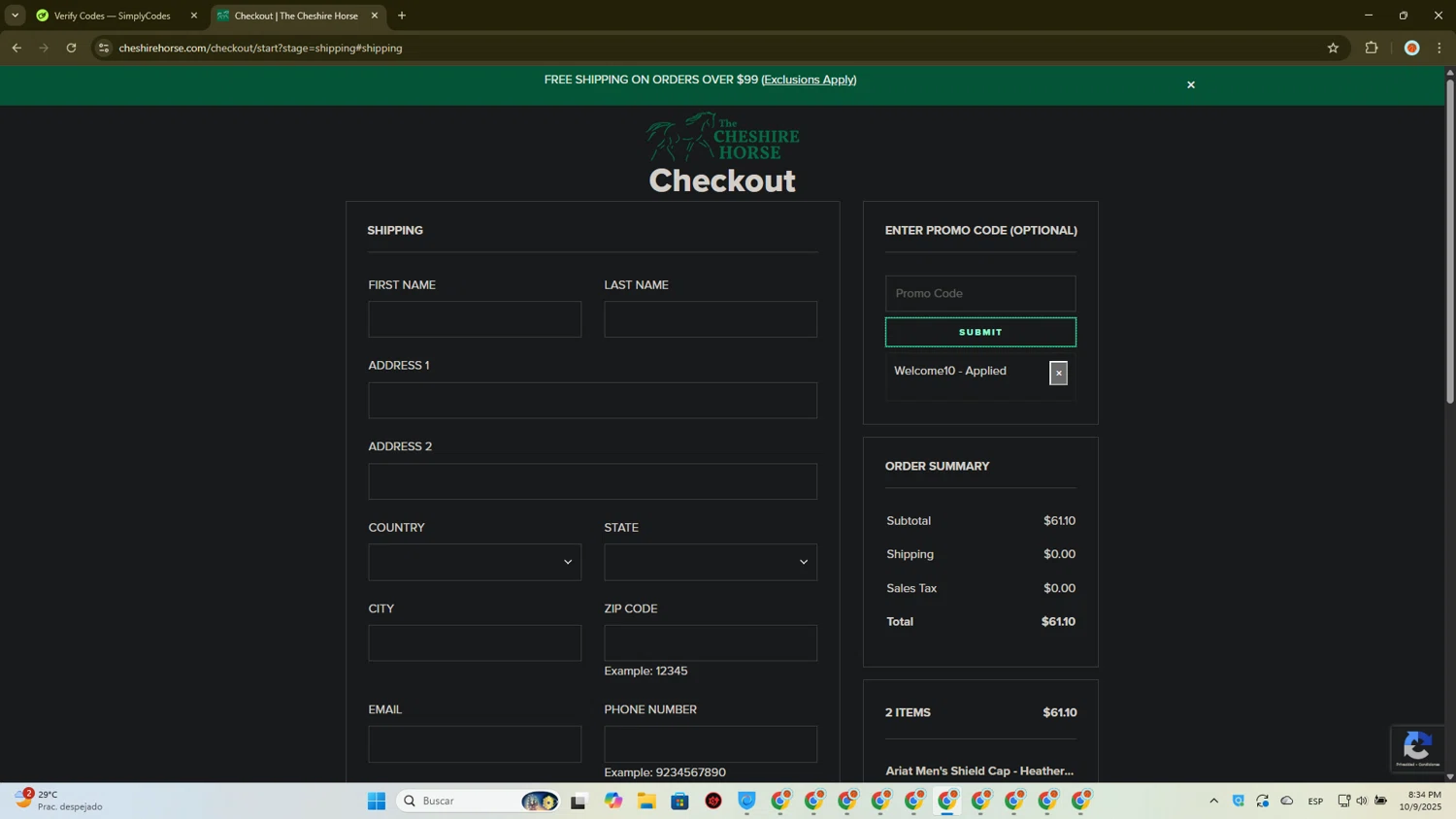This screenshot has height=819, width=1456.
Task: Focus the Address 2 field
Action: tap(592, 481)
